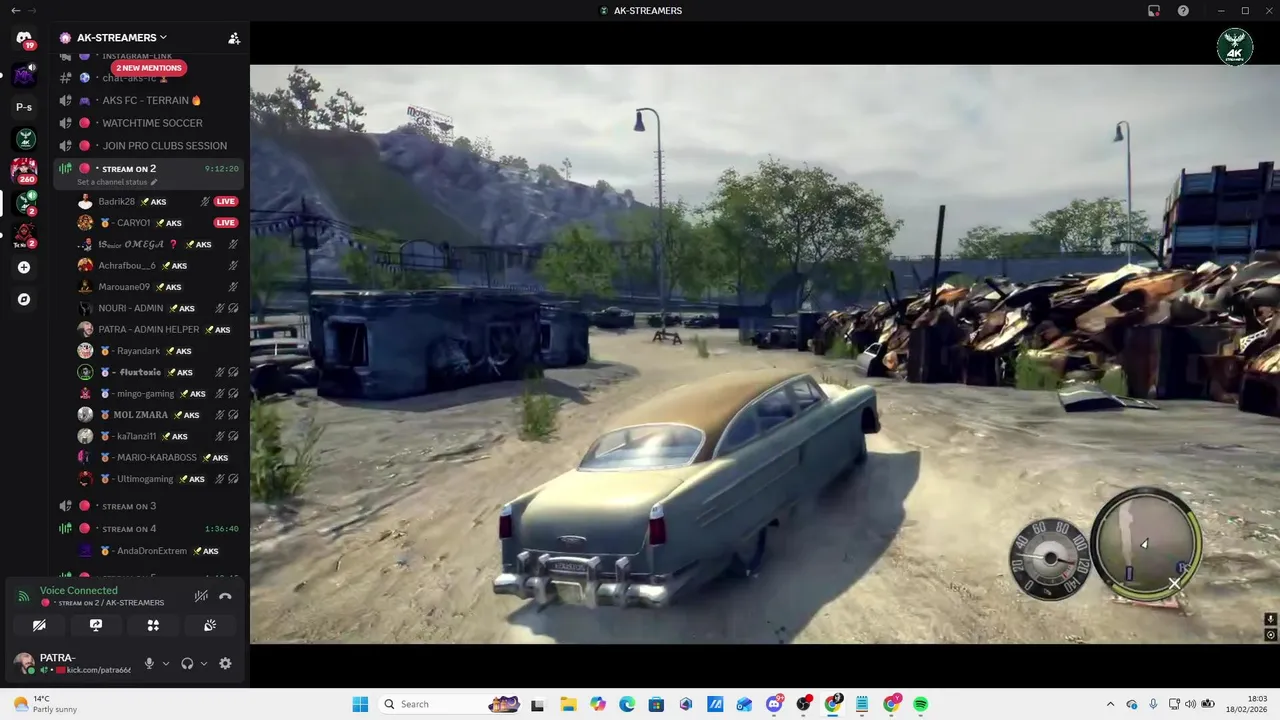Click user MOL ZMARA in voice list
Screen dimensions: 1280x720
[160, 415]
